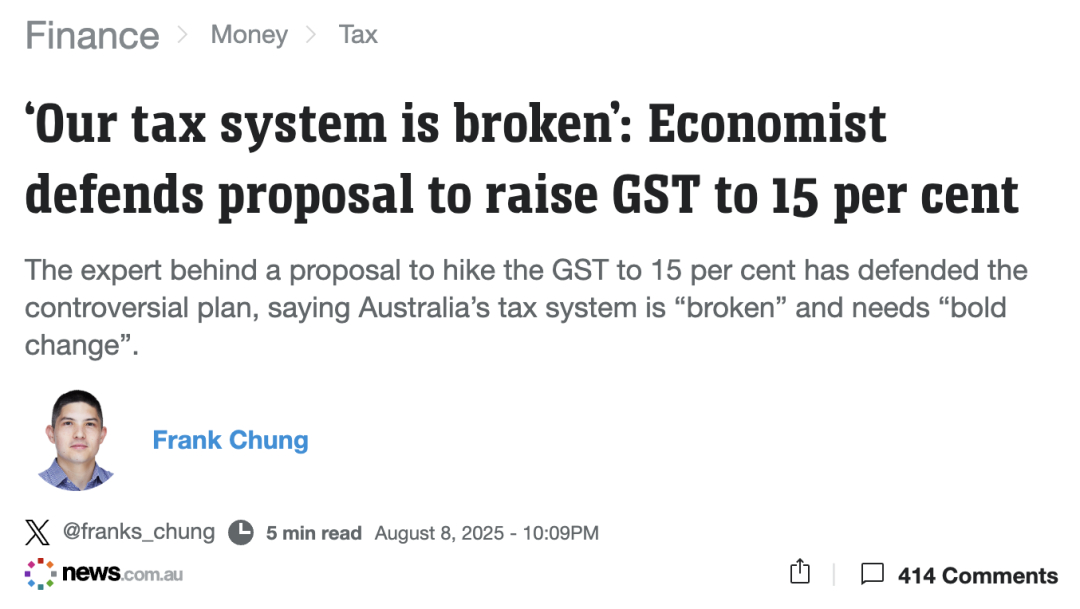Image resolution: width=1080 pixels, height=609 pixels.
Task: Click the clock read-time icon
Action: 241,532
